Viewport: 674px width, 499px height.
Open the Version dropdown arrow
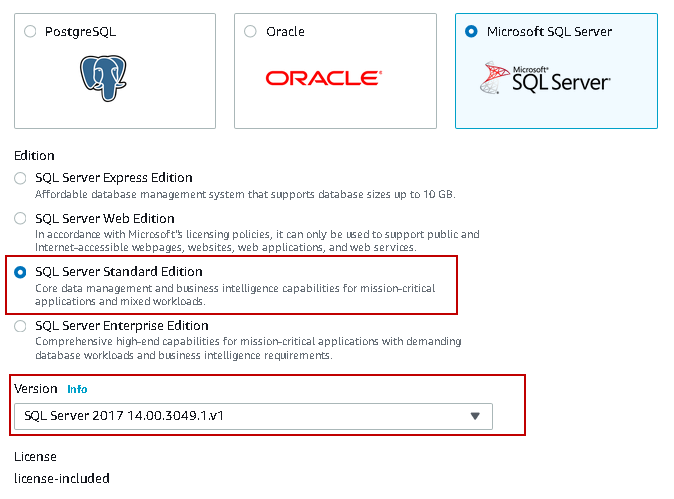point(475,416)
